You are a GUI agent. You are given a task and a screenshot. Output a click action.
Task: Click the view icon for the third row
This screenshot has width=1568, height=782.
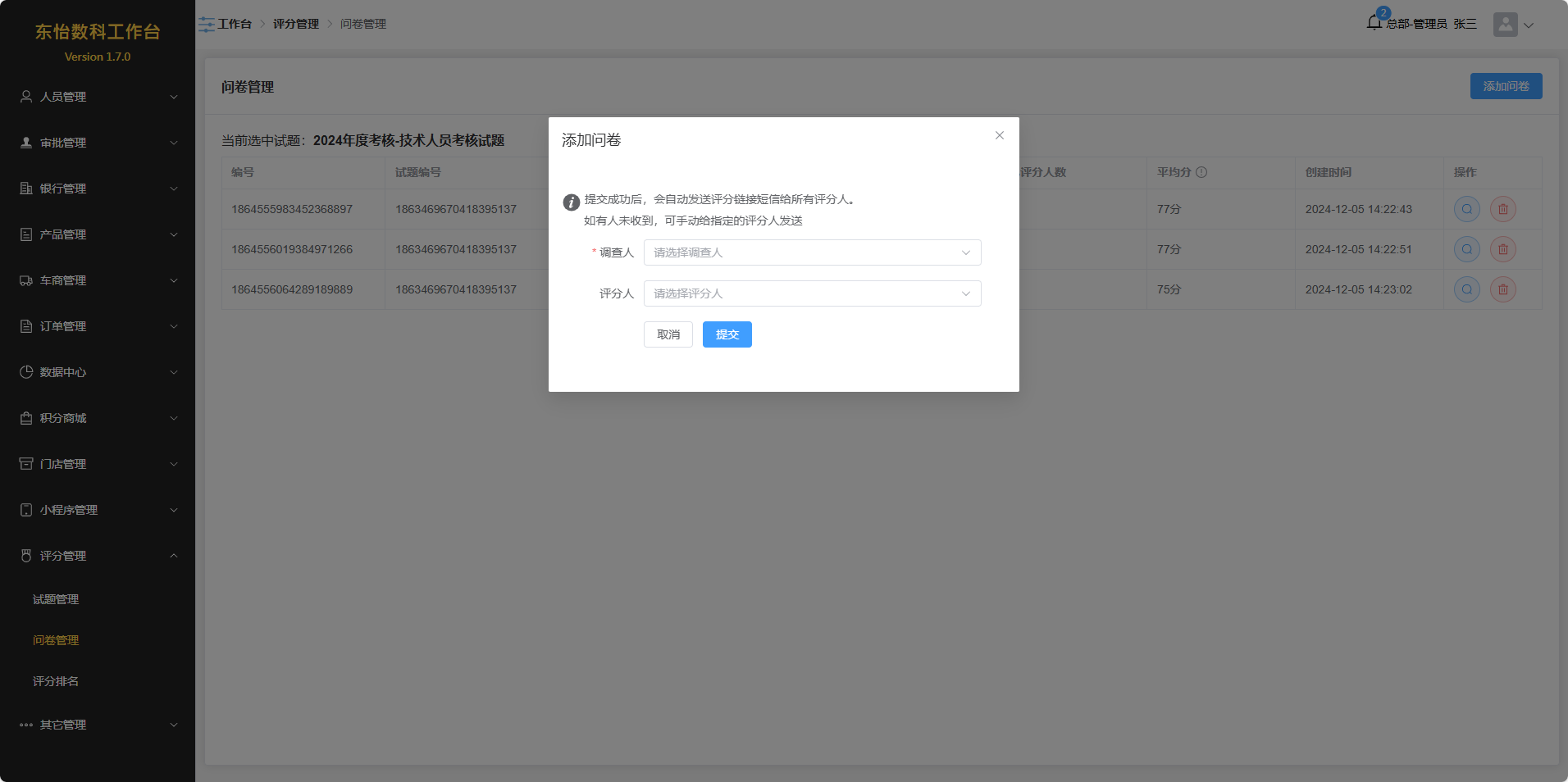coord(1466,289)
